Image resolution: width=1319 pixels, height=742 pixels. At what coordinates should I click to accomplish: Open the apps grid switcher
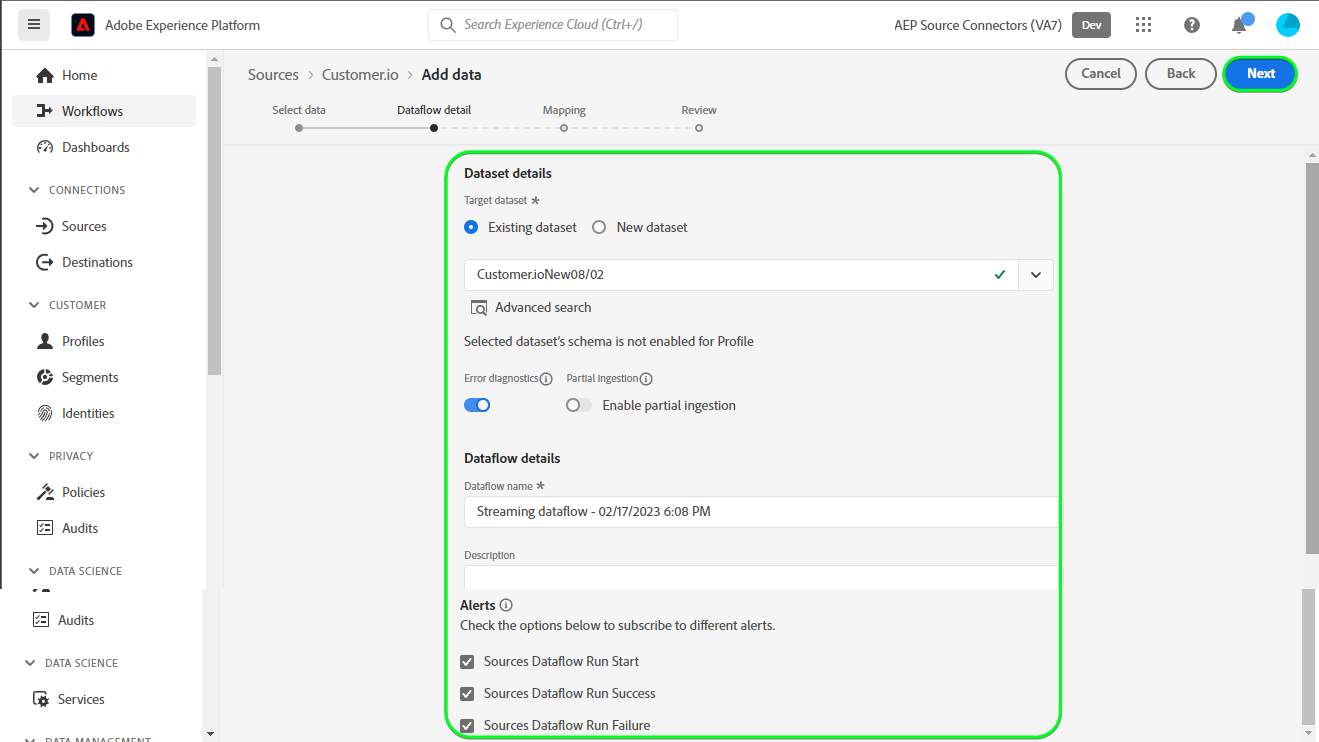coord(1144,25)
